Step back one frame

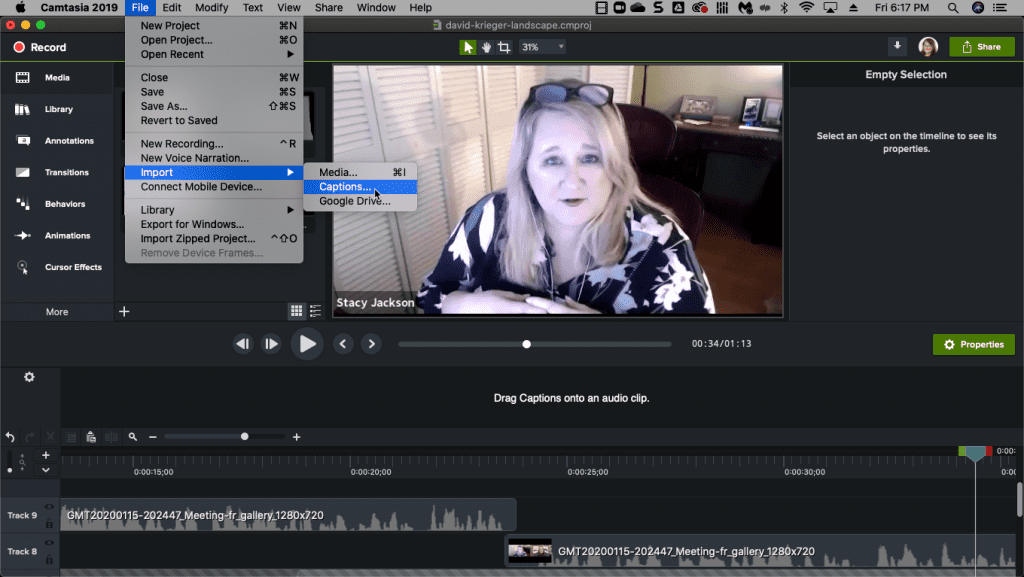click(243, 344)
